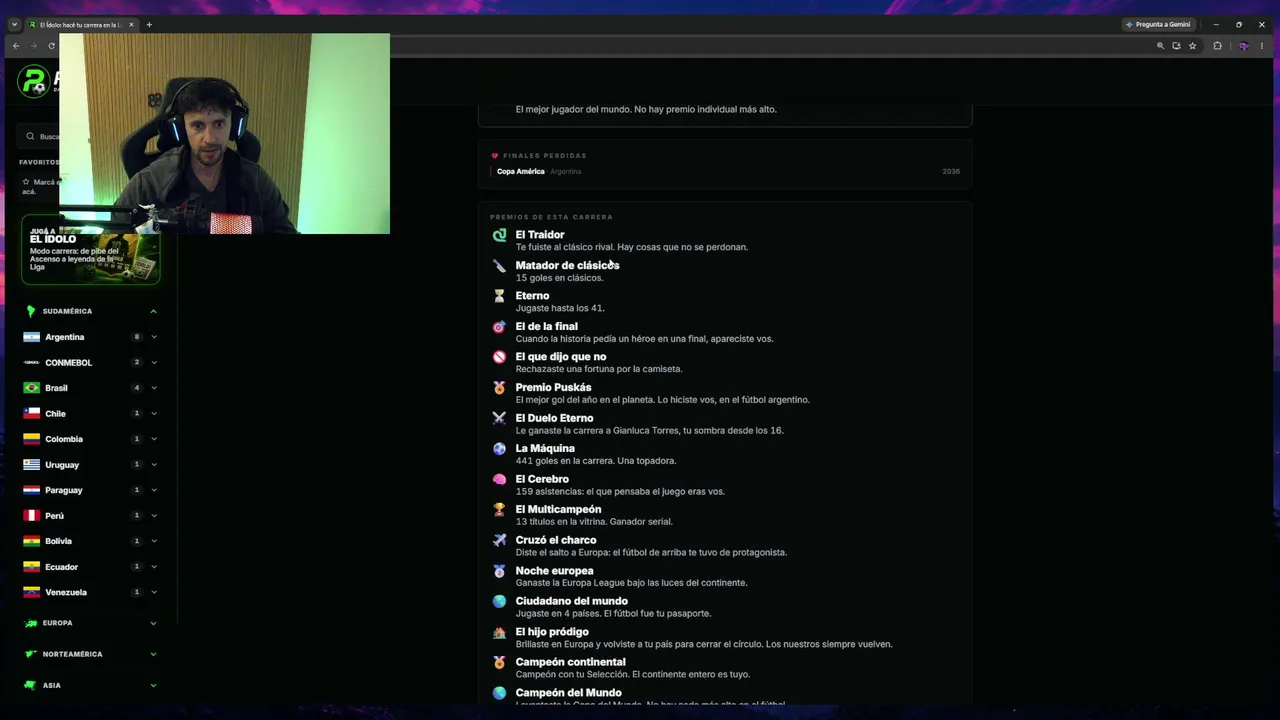Click the prohibited icon beside El que dijo que no
Screen dimensions: 1280x720
click(x=499, y=357)
